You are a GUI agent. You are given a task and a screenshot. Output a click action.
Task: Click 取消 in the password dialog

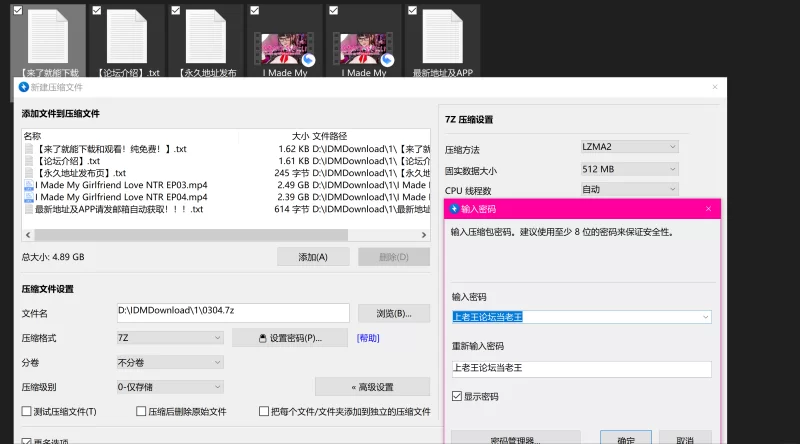click(685, 439)
